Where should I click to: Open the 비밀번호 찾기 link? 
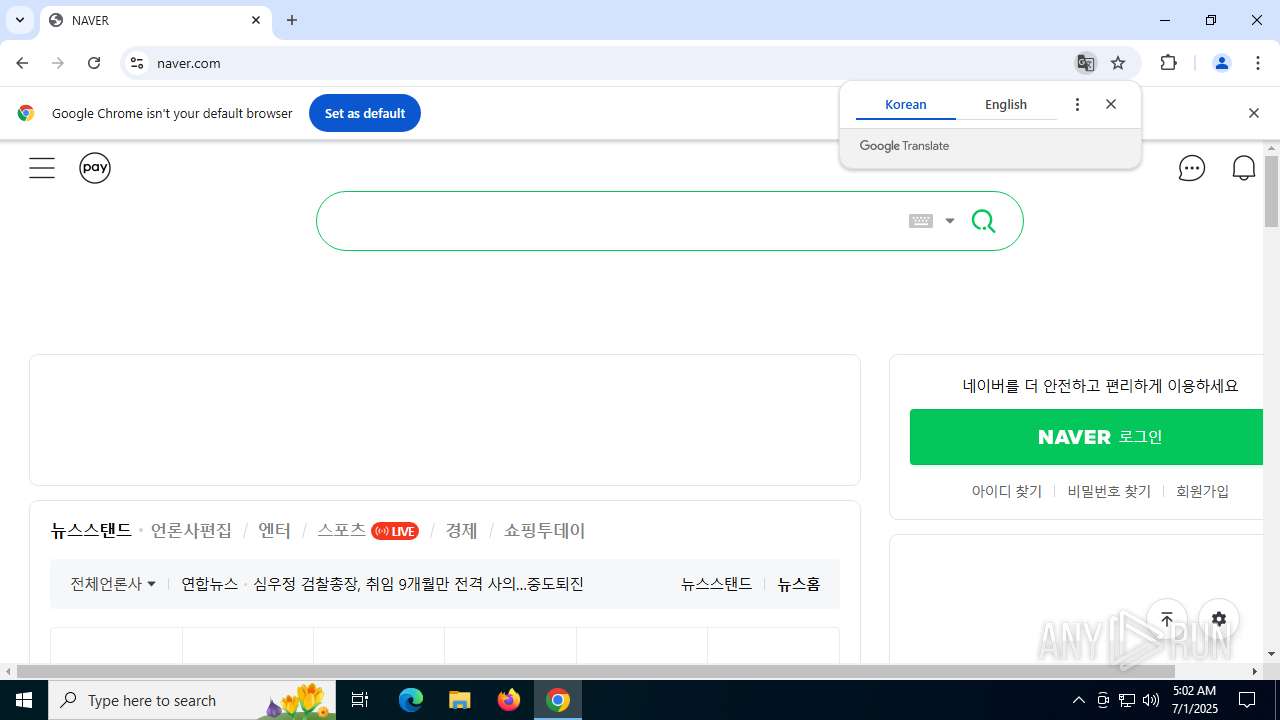pyautogui.click(x=1109, y=491)
